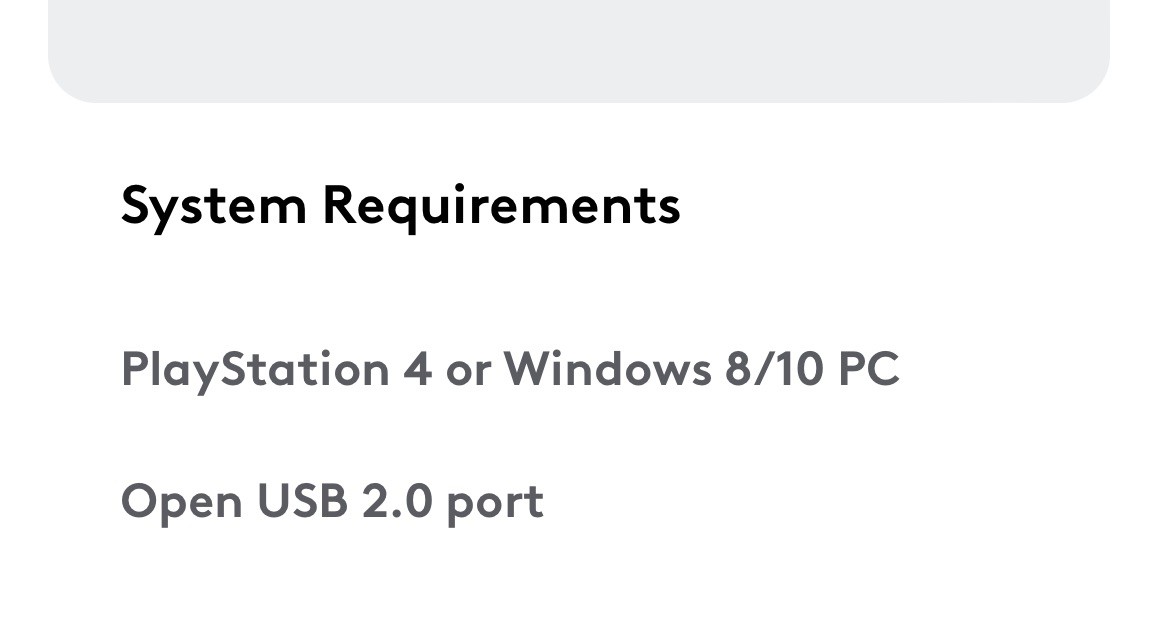1170x620 pixels.
Task: Click the word USB
Action: coord(303,501)
